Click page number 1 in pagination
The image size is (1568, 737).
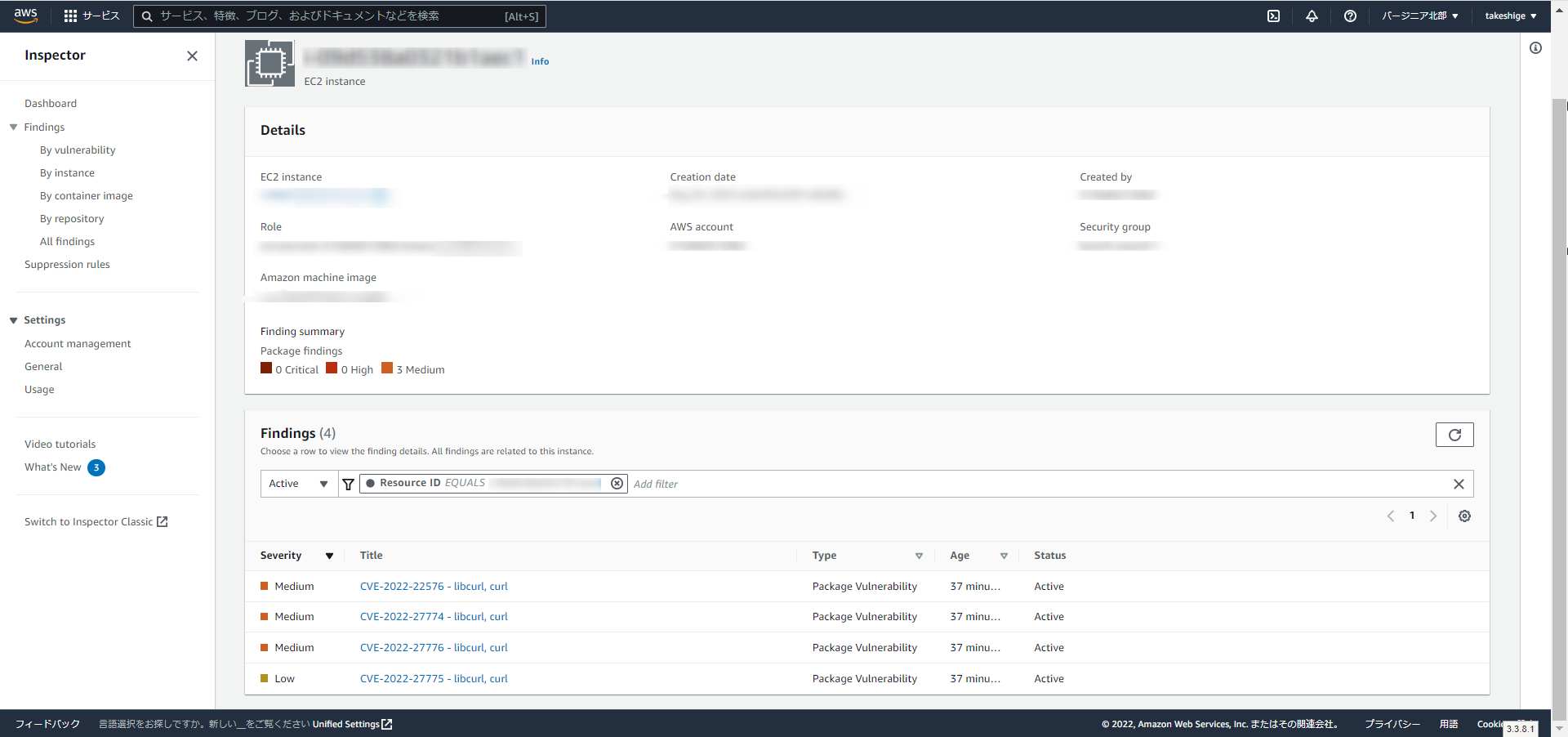pos(1412,516)
